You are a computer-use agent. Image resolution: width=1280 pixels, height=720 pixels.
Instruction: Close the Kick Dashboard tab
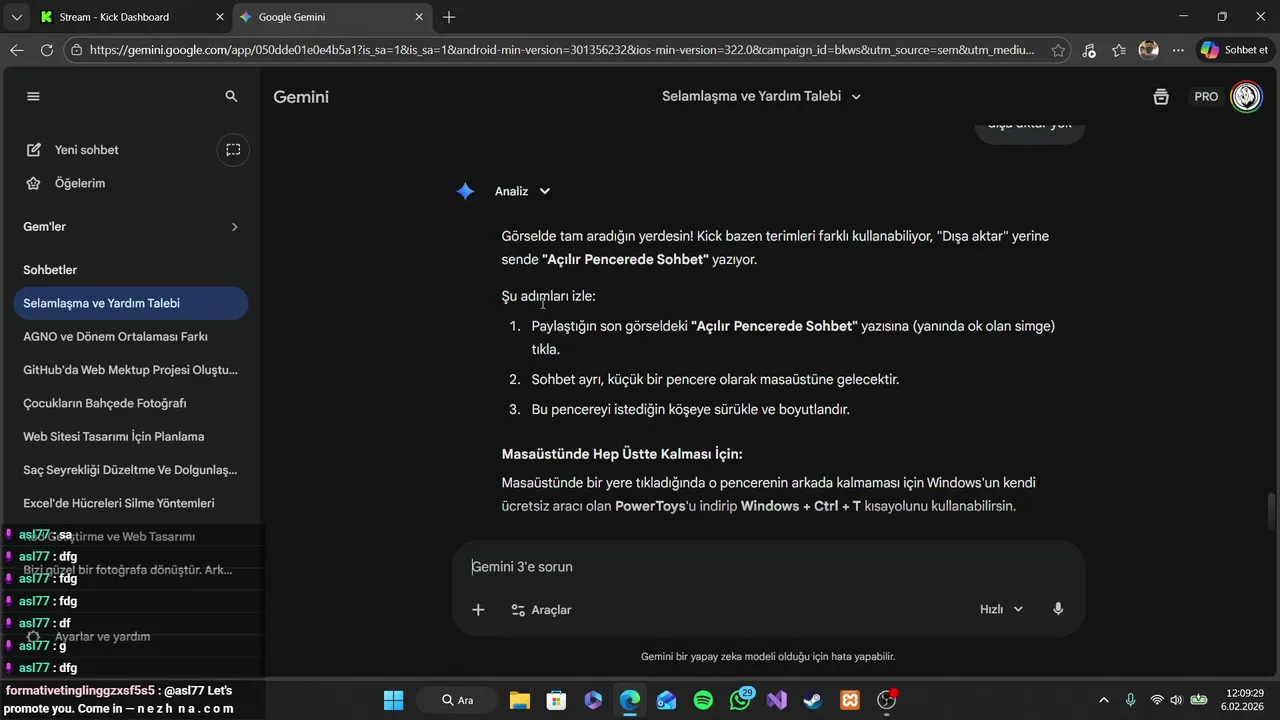pyautogui.click(x=220, y=17)
